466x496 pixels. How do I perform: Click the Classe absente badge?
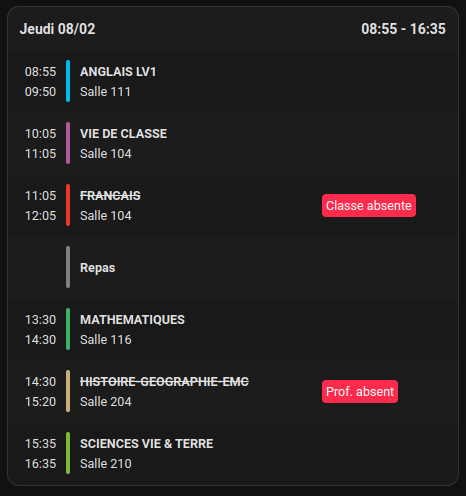click(369, 206)
